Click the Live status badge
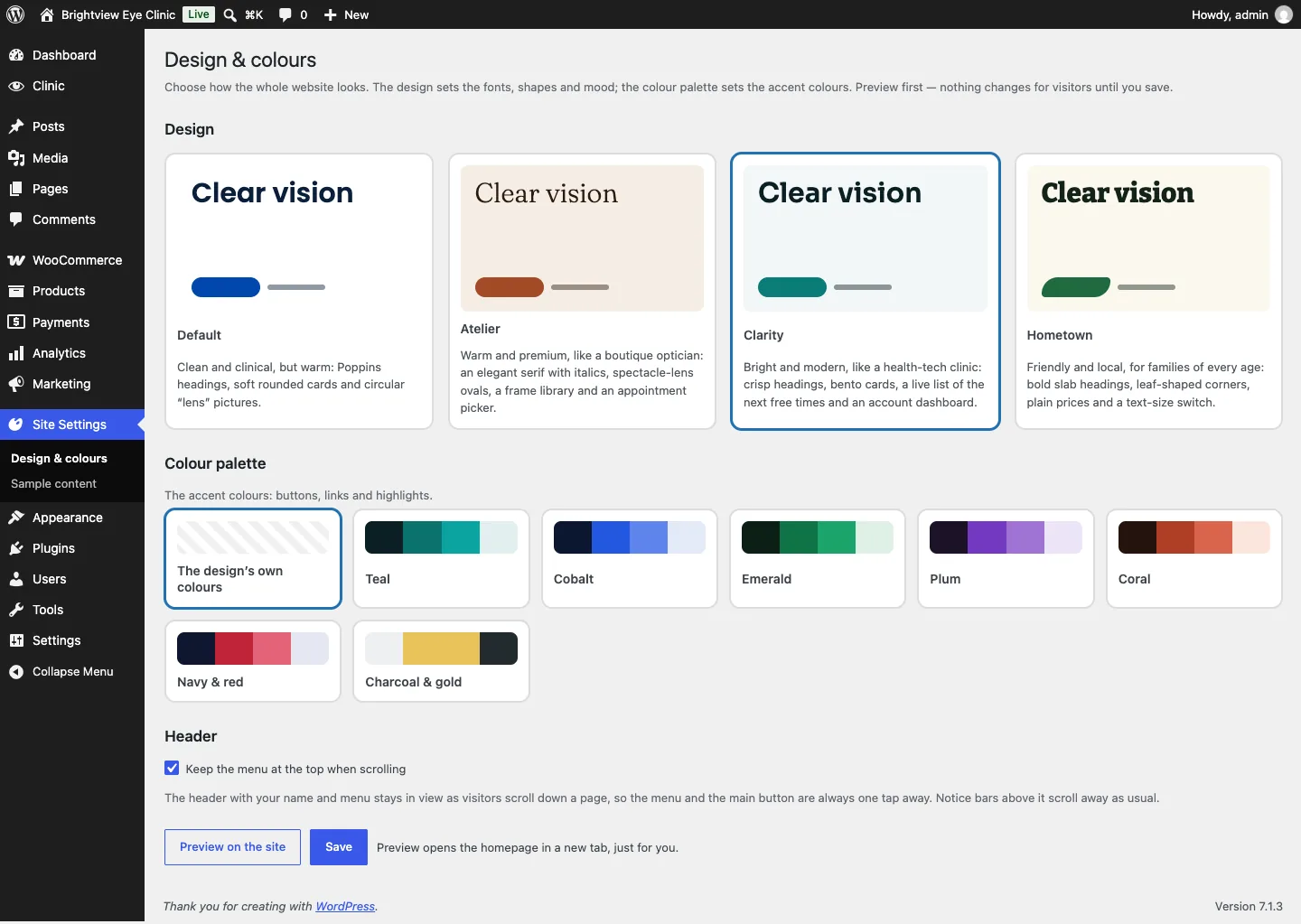 click(199, 14)
